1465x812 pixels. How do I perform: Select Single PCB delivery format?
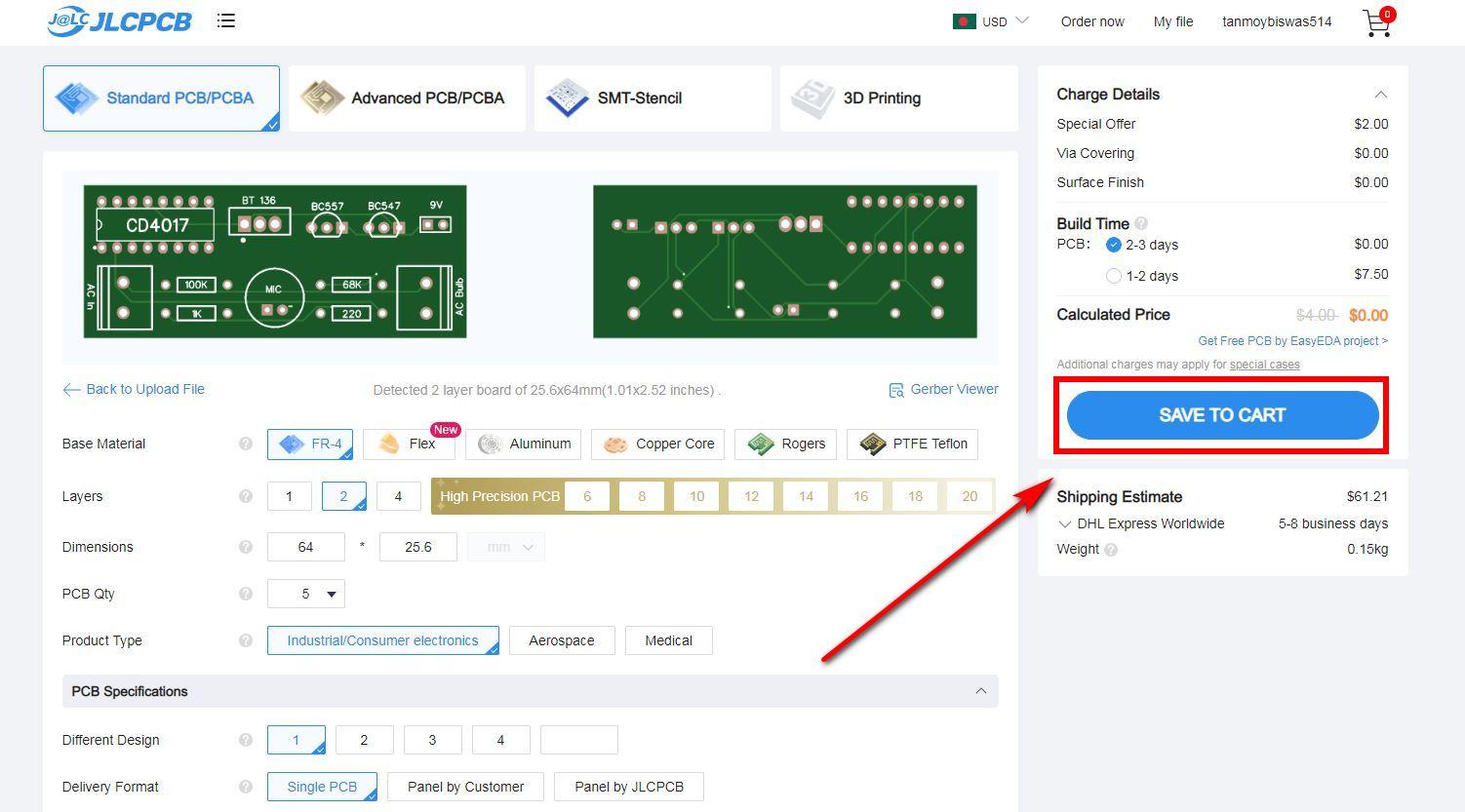(322, 787)
